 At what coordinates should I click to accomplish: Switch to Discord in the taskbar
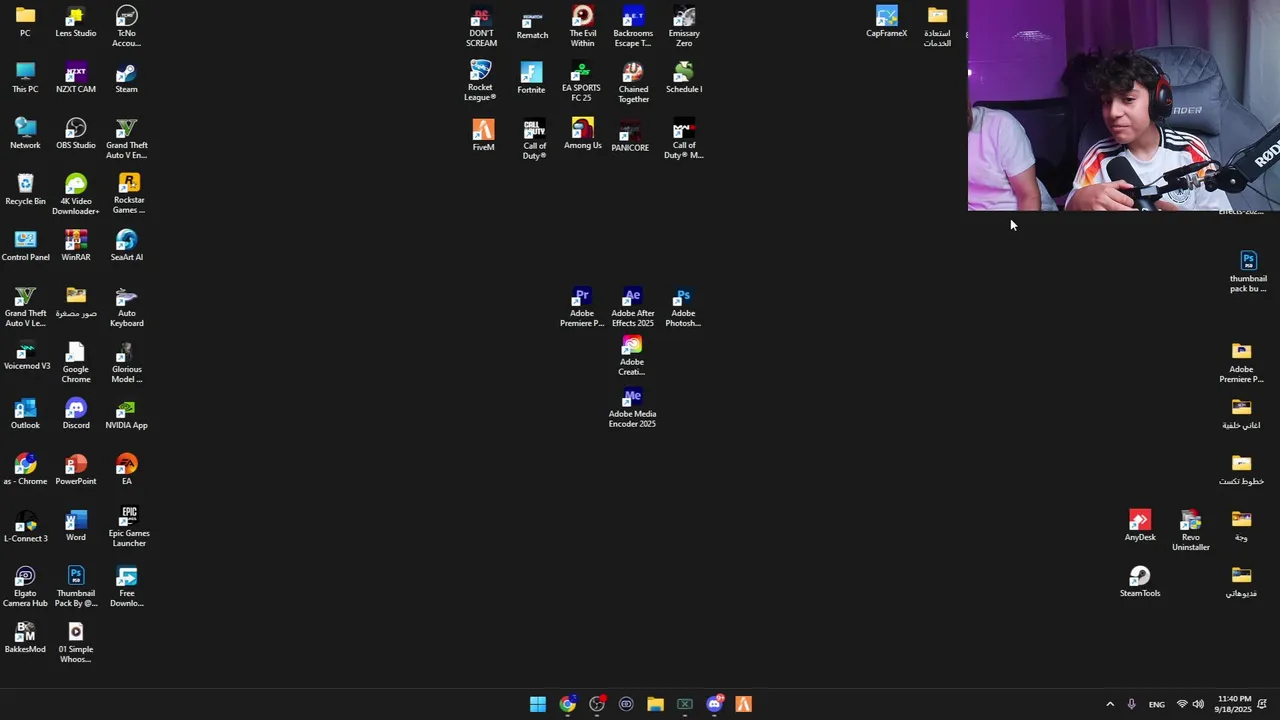pyautogui.click(x=714, y=704)
